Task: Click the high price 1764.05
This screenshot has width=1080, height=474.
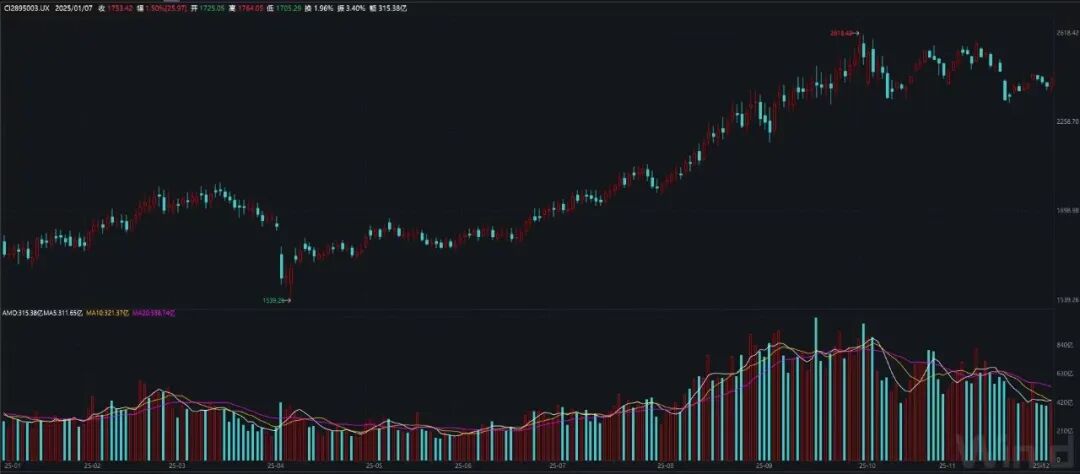Action: point(250,8)
